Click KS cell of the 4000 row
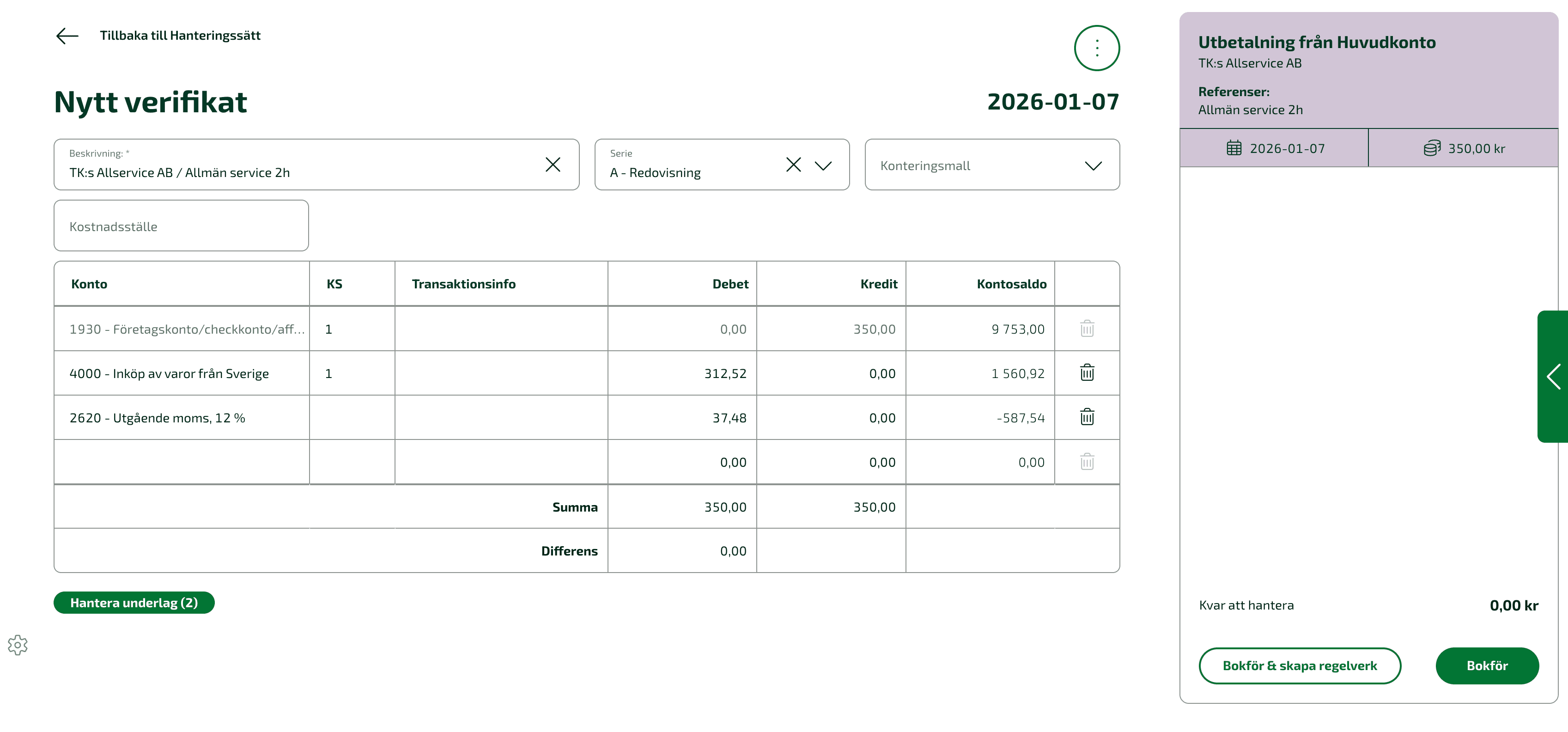Screen dimensions: 1568x732 coord(352,373)
